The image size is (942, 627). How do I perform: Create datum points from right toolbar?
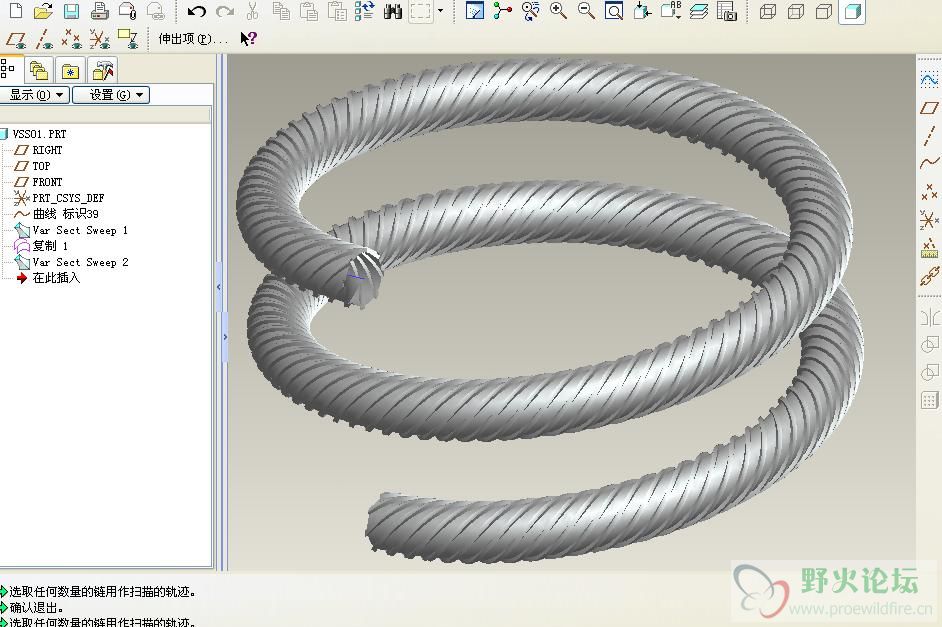pos(929,192)
